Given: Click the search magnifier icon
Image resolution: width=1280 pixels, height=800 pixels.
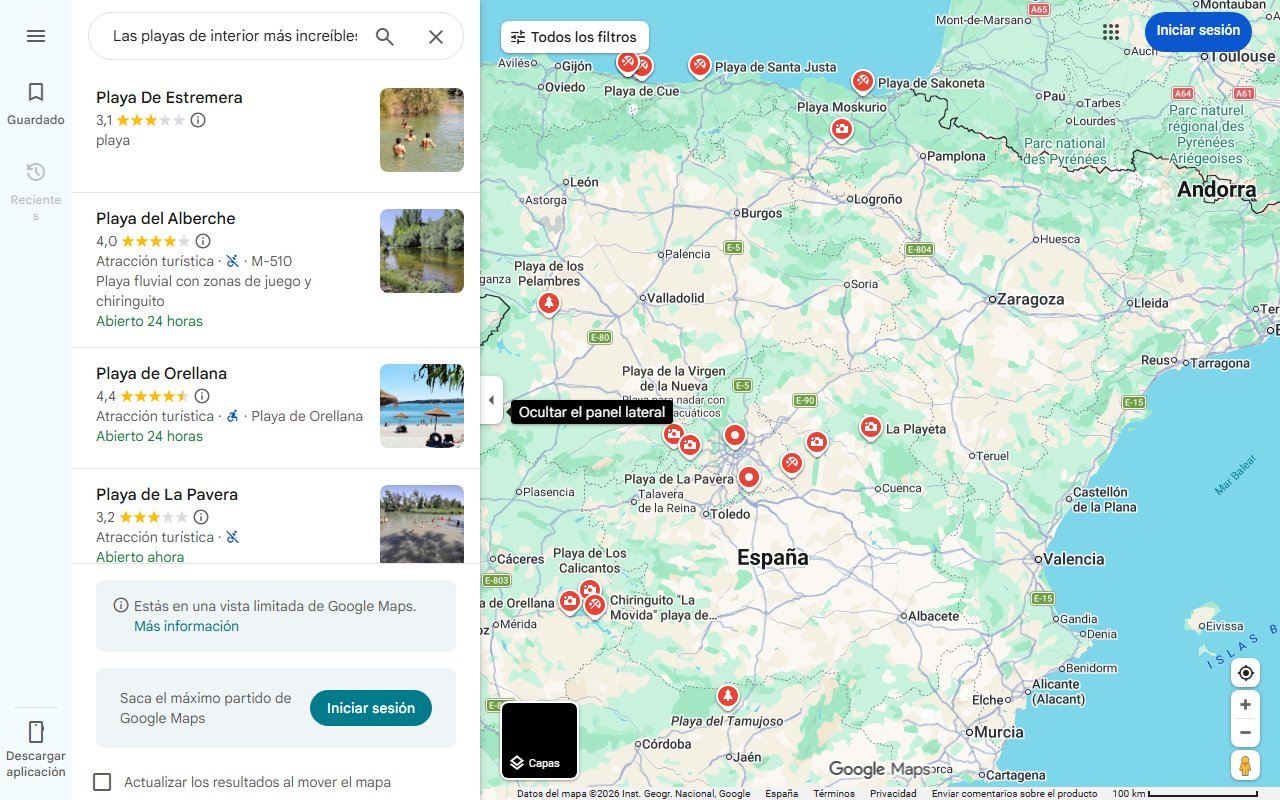Looking at the screenshot, I should pos(384,36).
